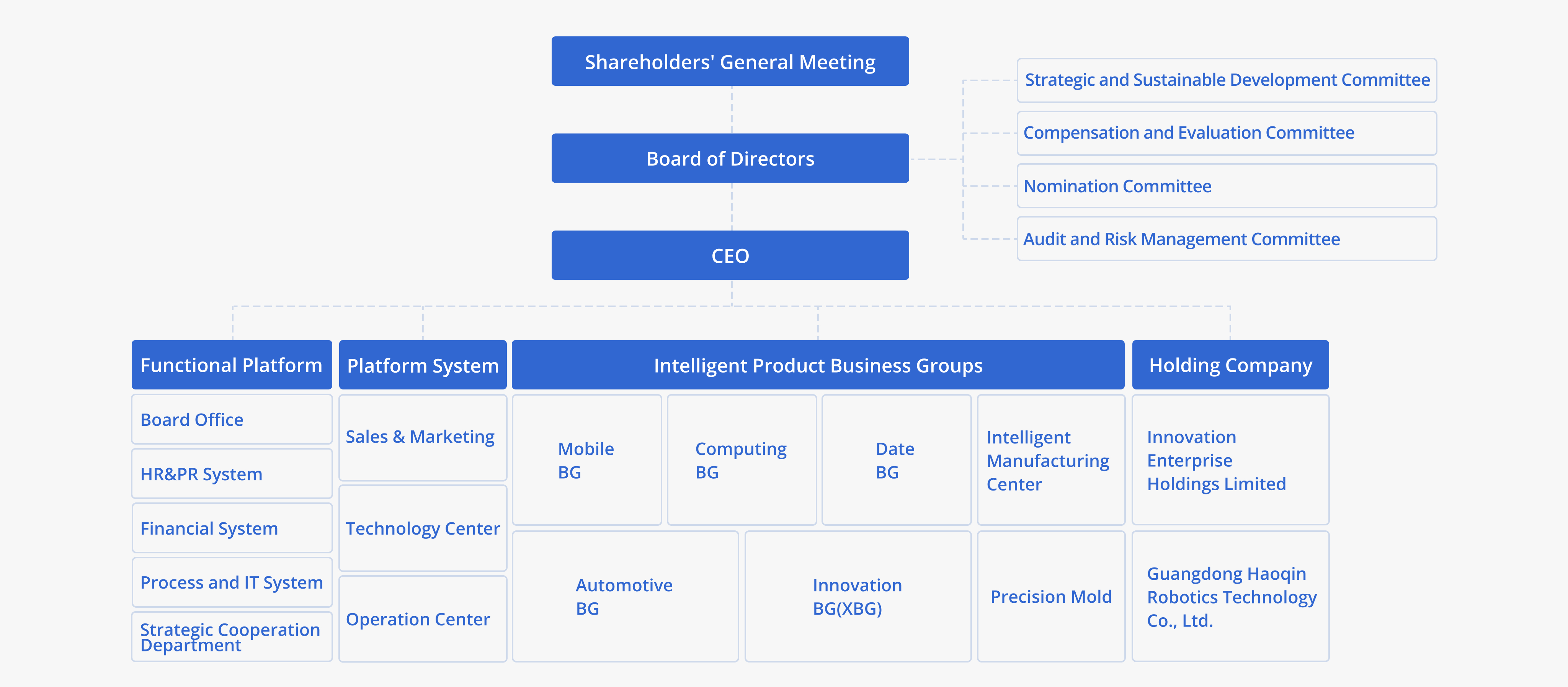This screenshot has width=1568, height=687.
Task: Select Intelligent Product Business Groups header
Action: click(x=817, y=365)
